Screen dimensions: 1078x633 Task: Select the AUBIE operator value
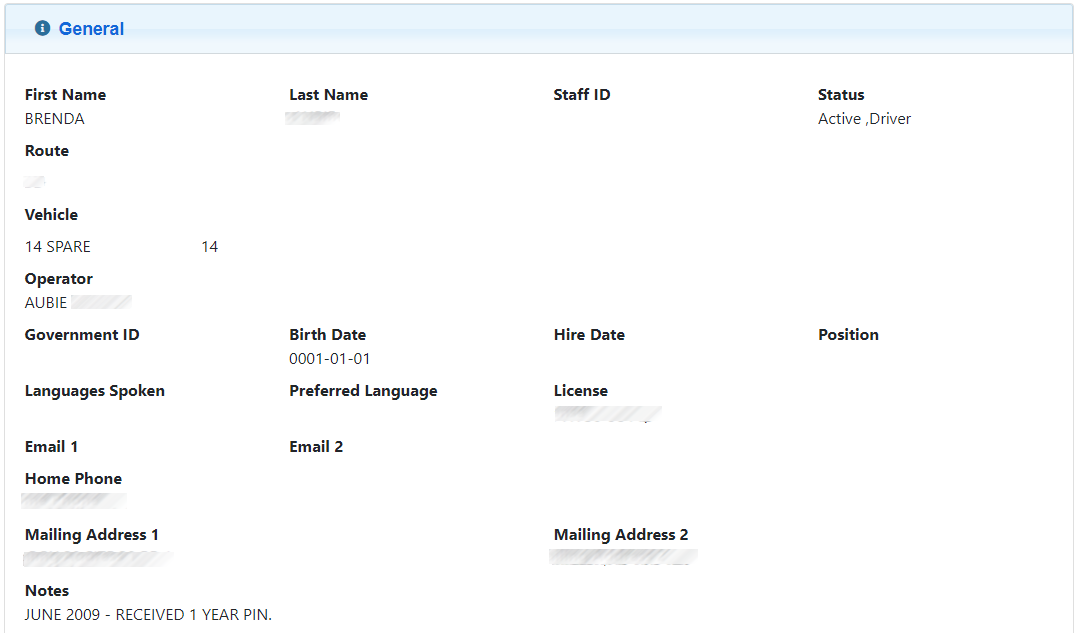[x=46, y=303]
